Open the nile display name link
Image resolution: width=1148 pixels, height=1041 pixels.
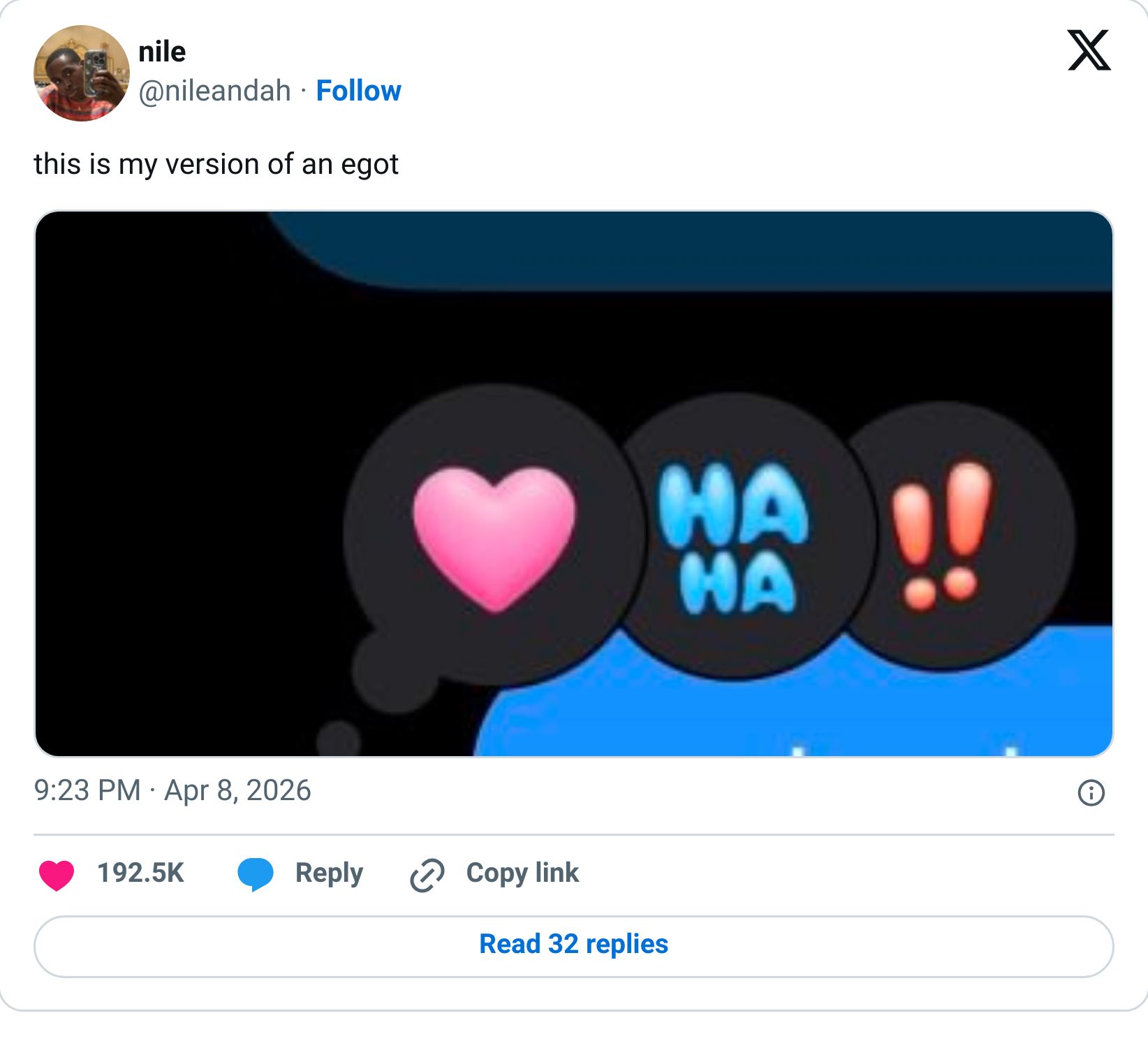(162, 52)
